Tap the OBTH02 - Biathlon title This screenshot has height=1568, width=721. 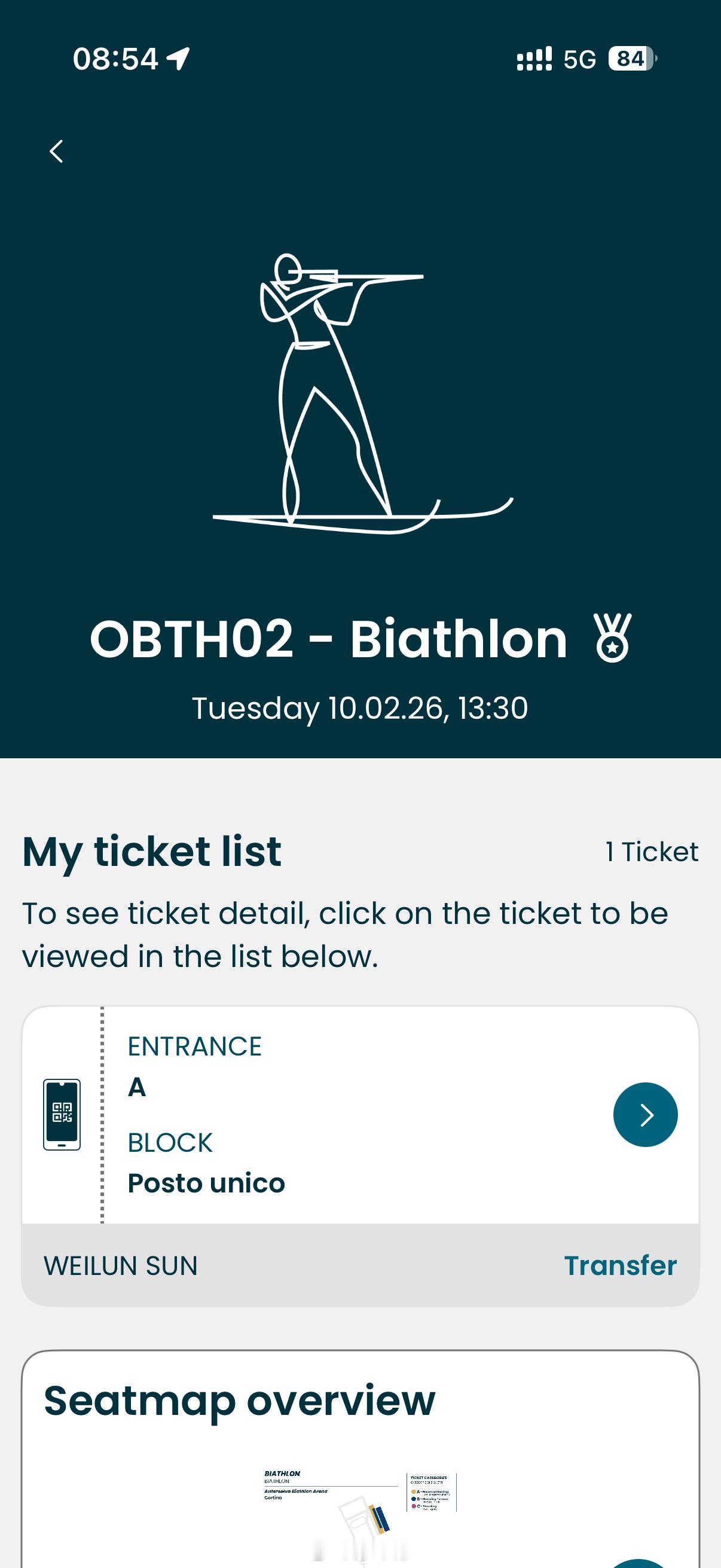point(329,639)
